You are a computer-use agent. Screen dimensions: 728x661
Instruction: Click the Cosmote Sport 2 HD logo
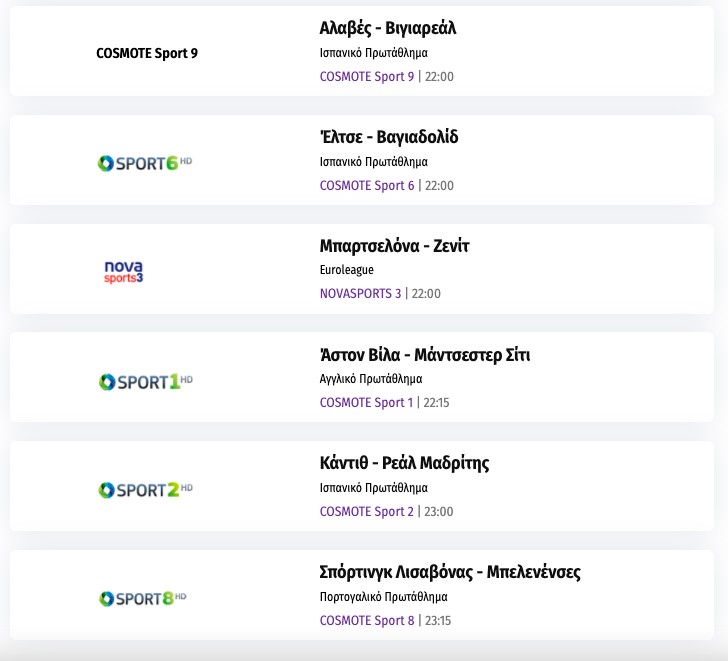pyautogui.click(x=144, y=490)
